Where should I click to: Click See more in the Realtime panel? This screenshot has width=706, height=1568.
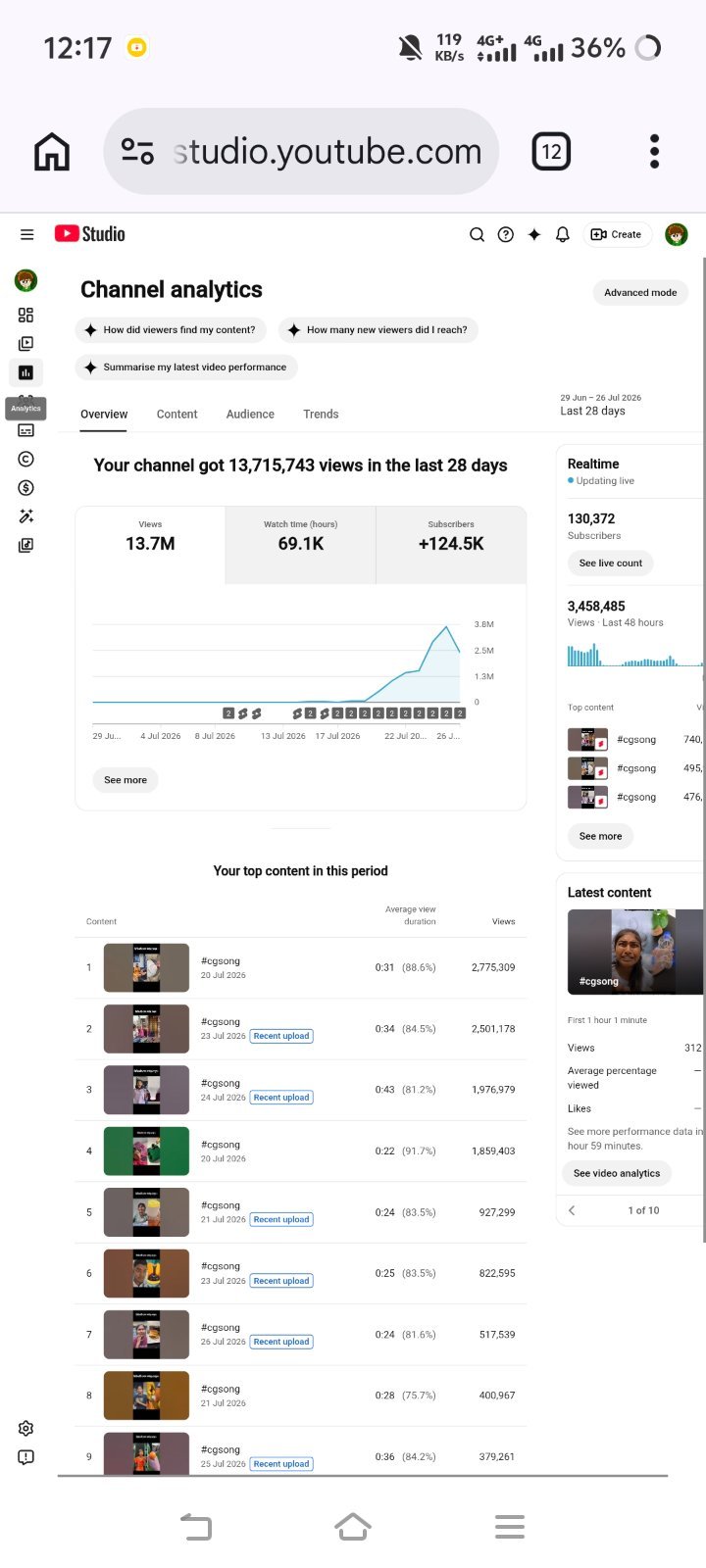click(600, 836)
